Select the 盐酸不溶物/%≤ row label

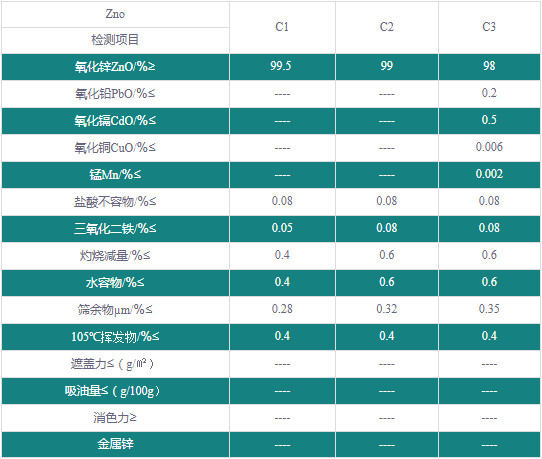click(x=115, y=202)
